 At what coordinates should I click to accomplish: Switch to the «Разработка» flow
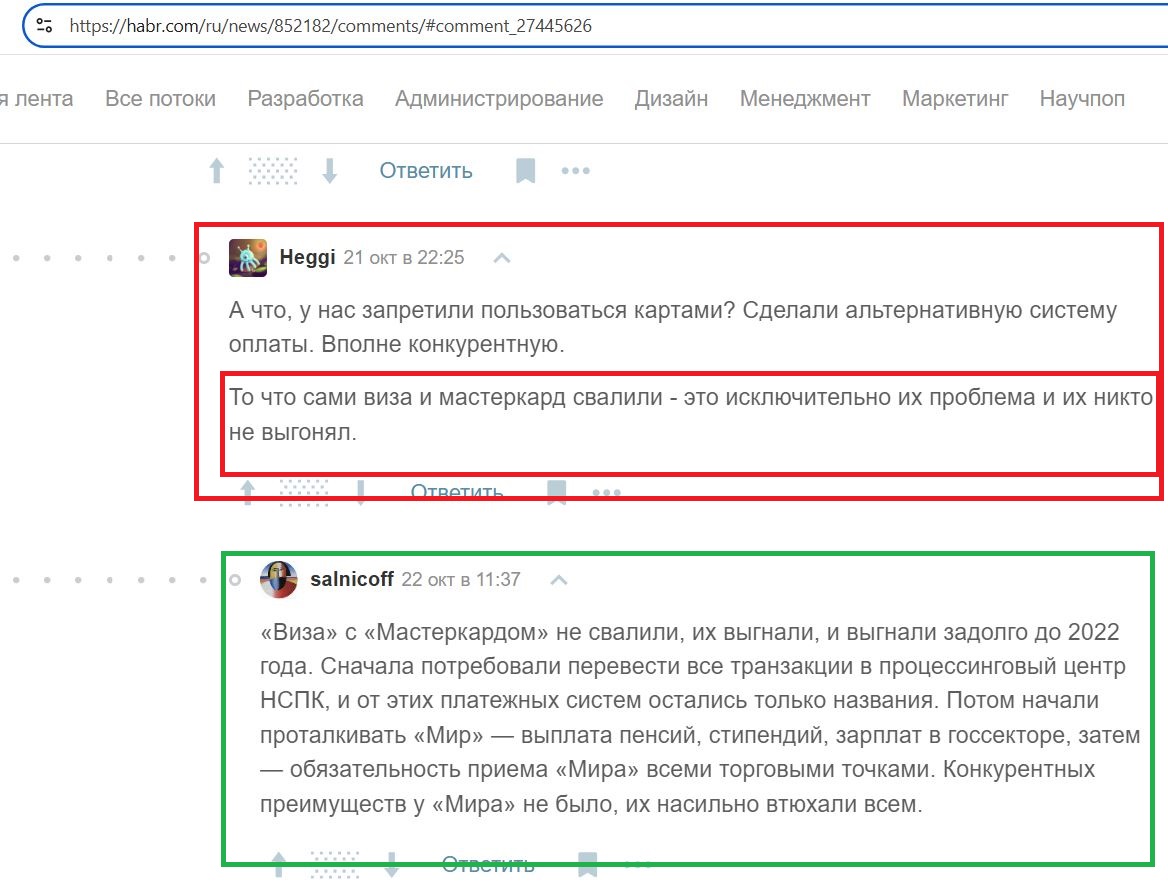point(305,99)
